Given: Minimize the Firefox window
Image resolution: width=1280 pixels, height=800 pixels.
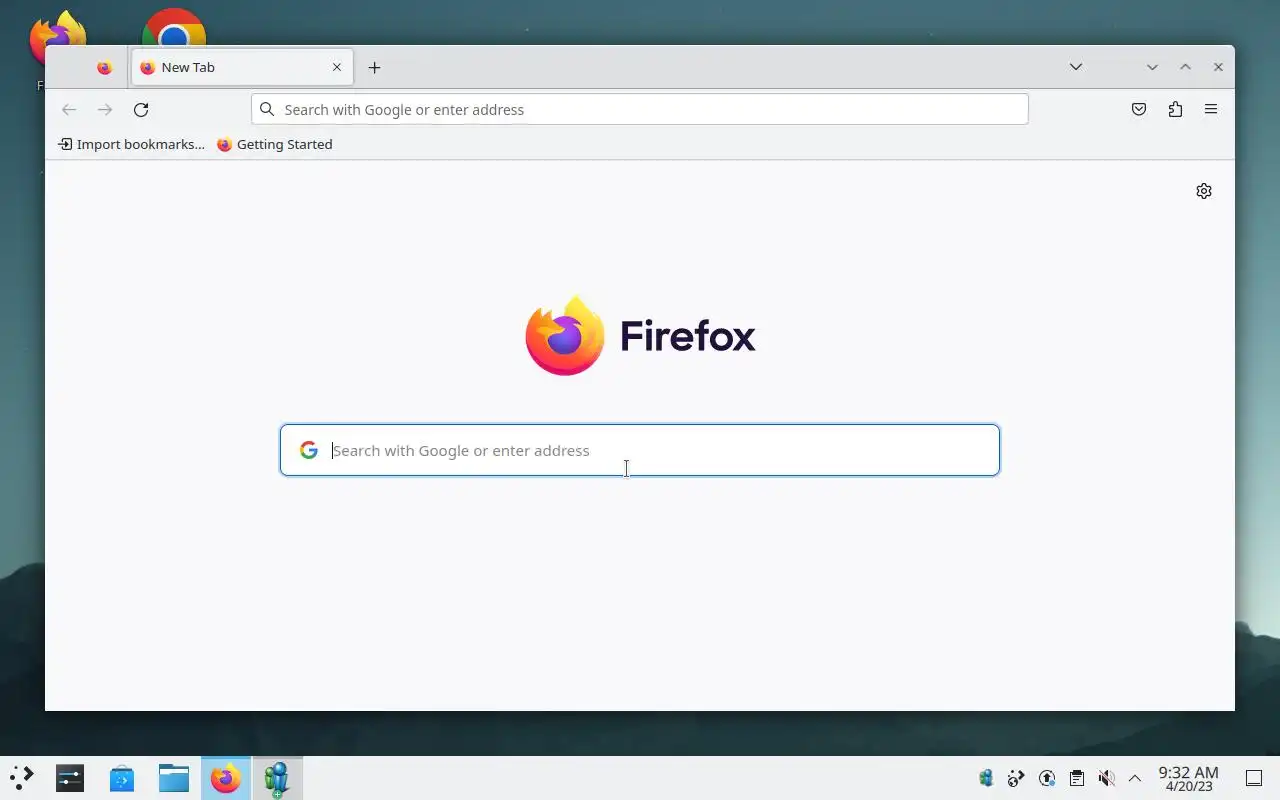Looking at the screenshot, I should click(1152, 67).
